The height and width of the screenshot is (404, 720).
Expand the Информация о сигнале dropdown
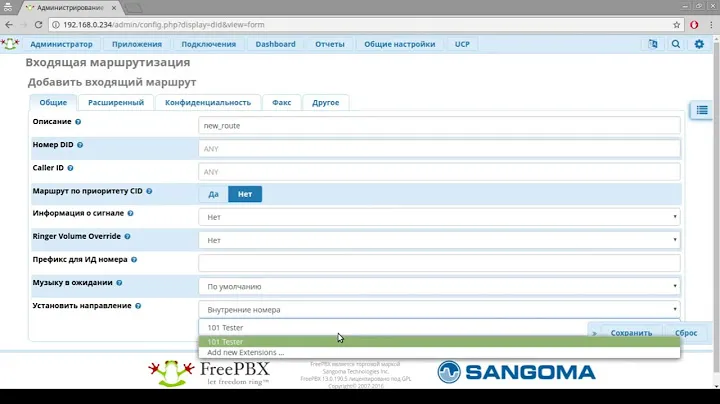coord(439,217)
